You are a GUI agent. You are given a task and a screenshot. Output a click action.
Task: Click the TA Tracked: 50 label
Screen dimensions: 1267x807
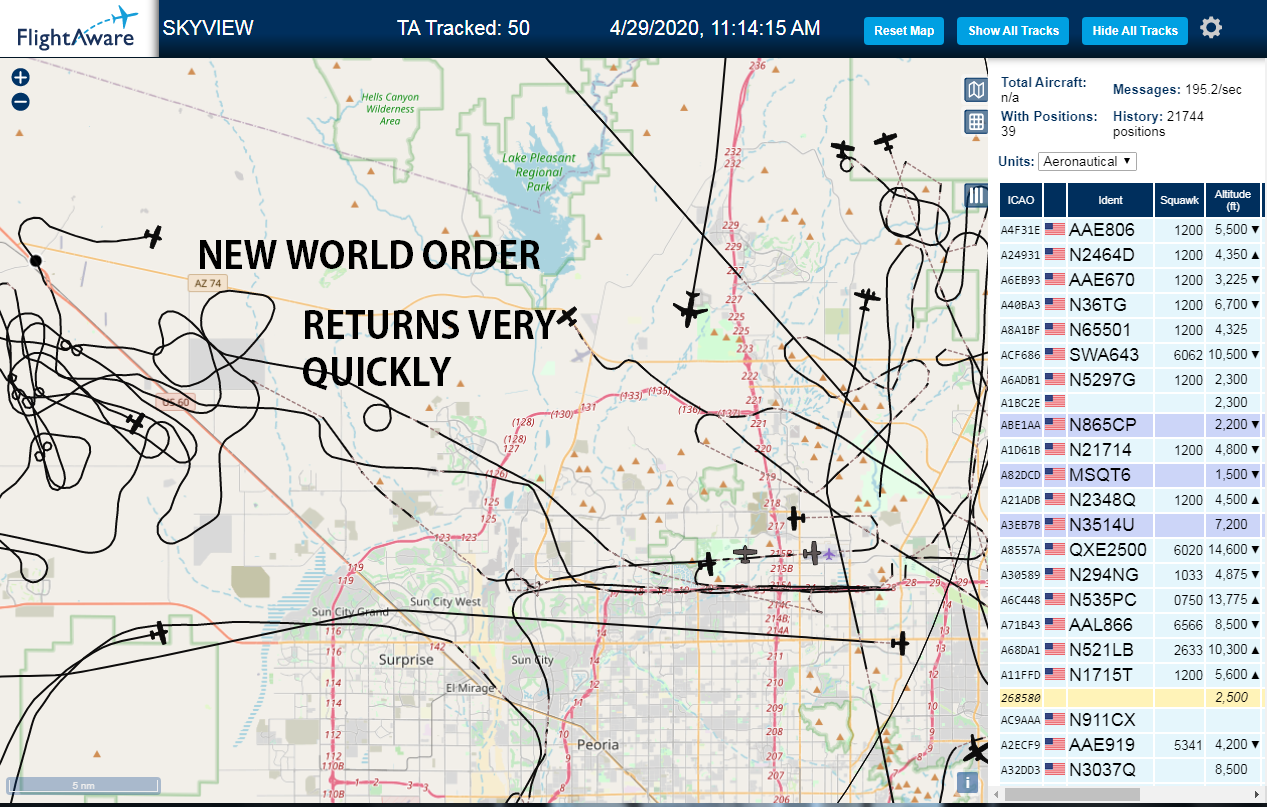(463, 28)
